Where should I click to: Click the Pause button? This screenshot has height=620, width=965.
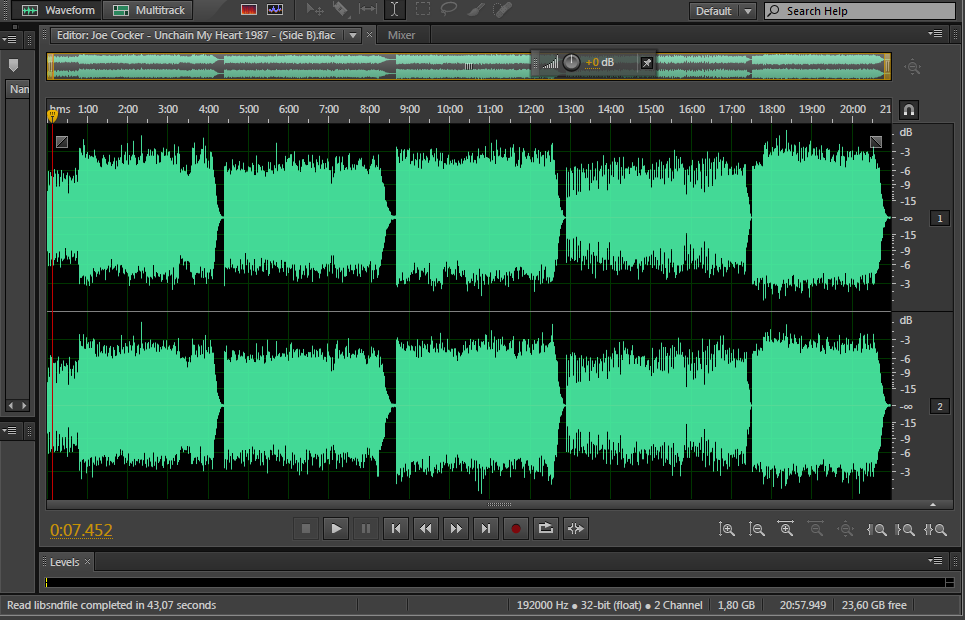[x=366, y=528]
